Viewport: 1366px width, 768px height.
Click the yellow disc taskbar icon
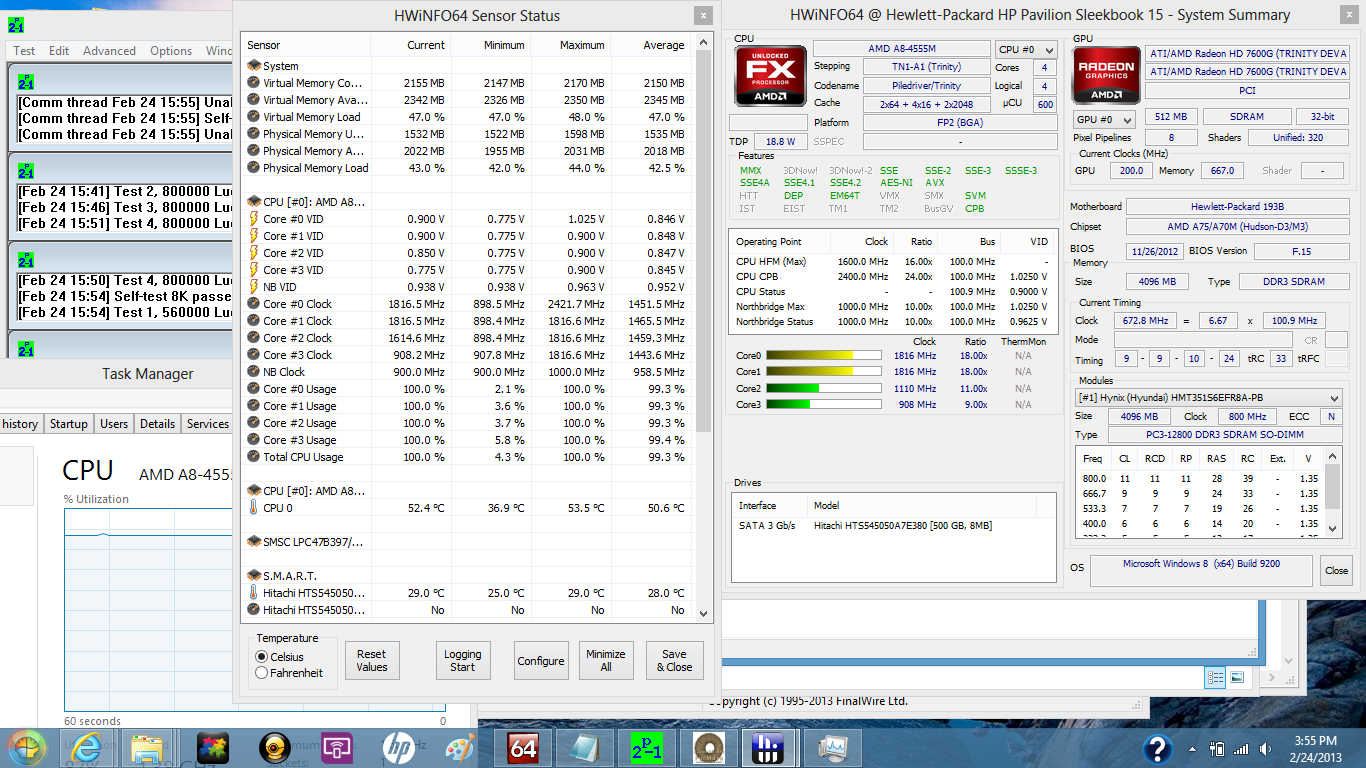[274, 747]
